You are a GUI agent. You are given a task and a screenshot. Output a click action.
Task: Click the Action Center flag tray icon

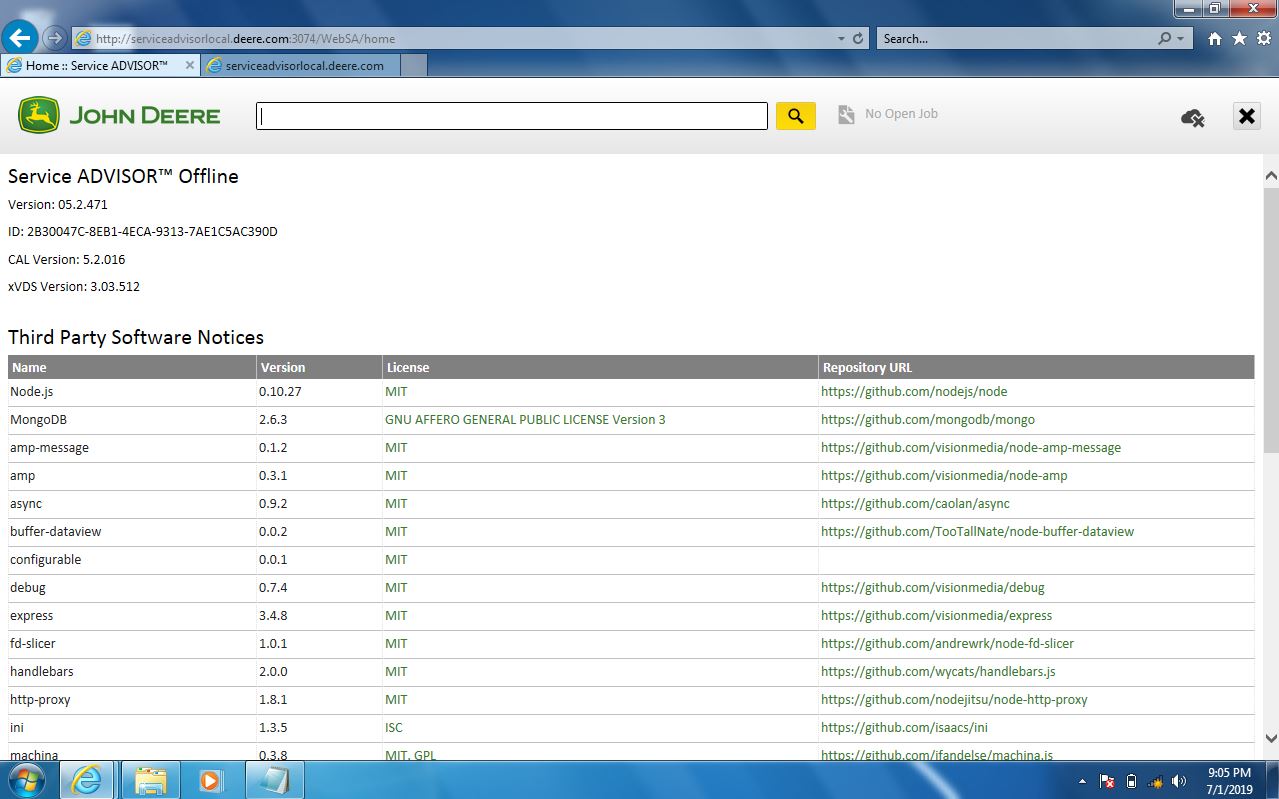pyautogui.click(x=1107, y=781)
